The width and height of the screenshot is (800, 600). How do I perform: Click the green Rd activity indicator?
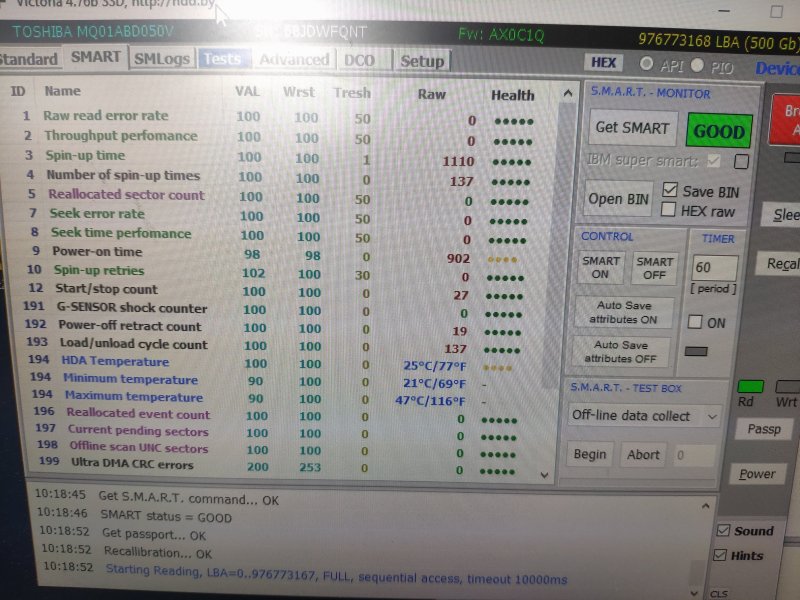point(750,387)
